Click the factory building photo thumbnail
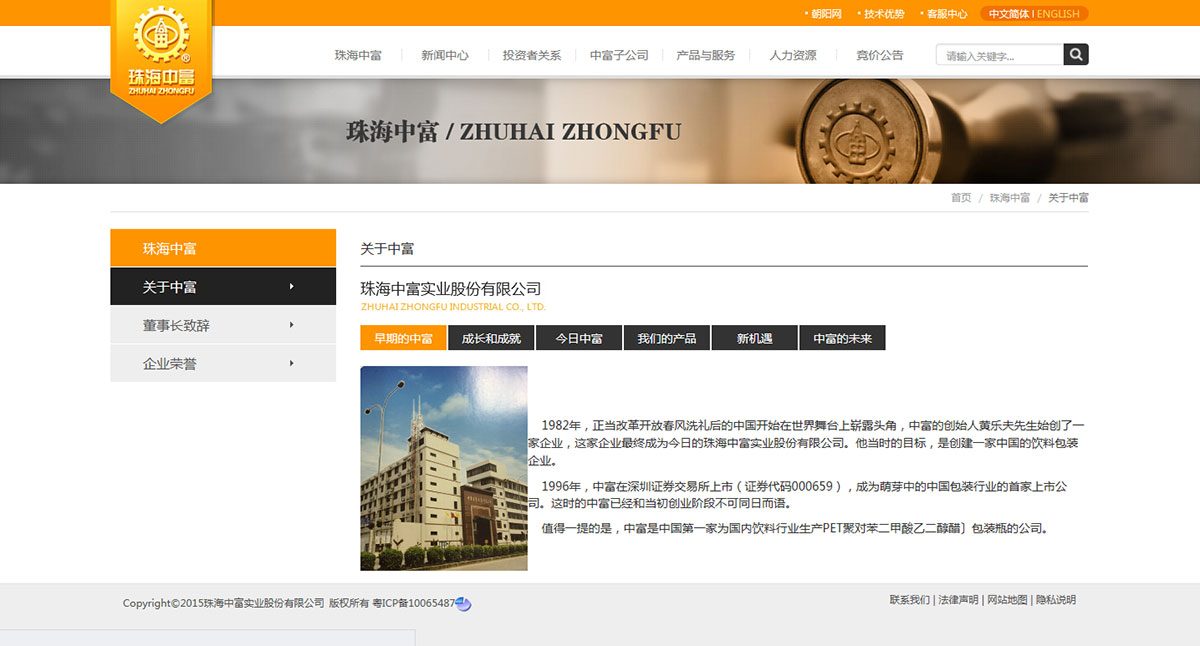1200x646 pixels. 443,467
